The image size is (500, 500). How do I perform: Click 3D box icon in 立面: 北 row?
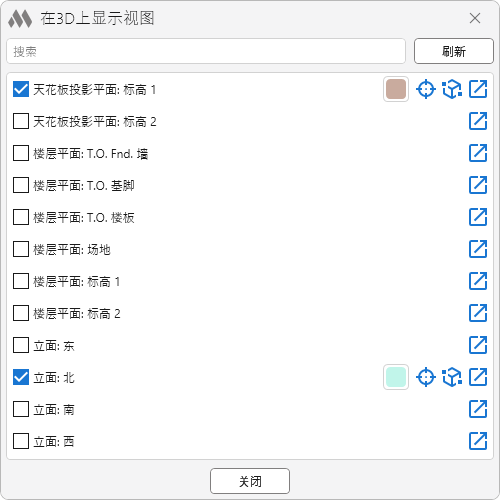coord(452,377)
